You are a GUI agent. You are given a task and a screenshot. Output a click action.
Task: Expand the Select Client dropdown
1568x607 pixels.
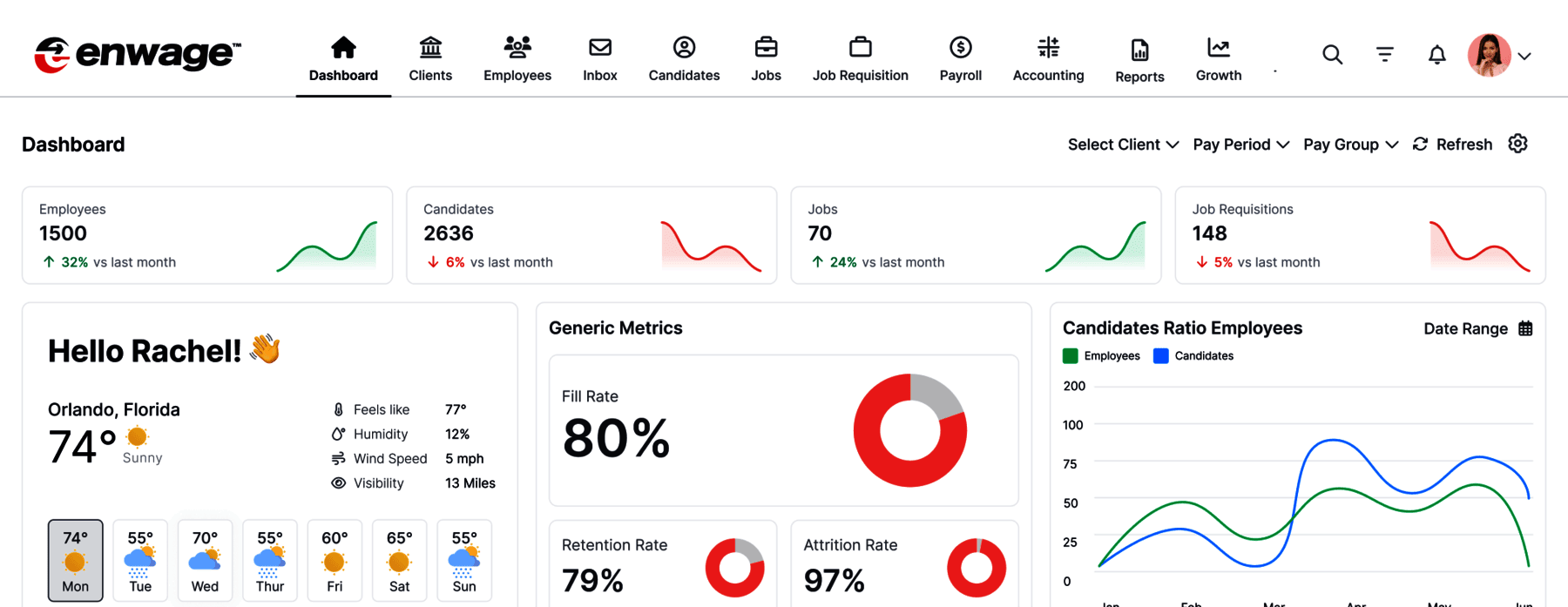coord(1123,145)
